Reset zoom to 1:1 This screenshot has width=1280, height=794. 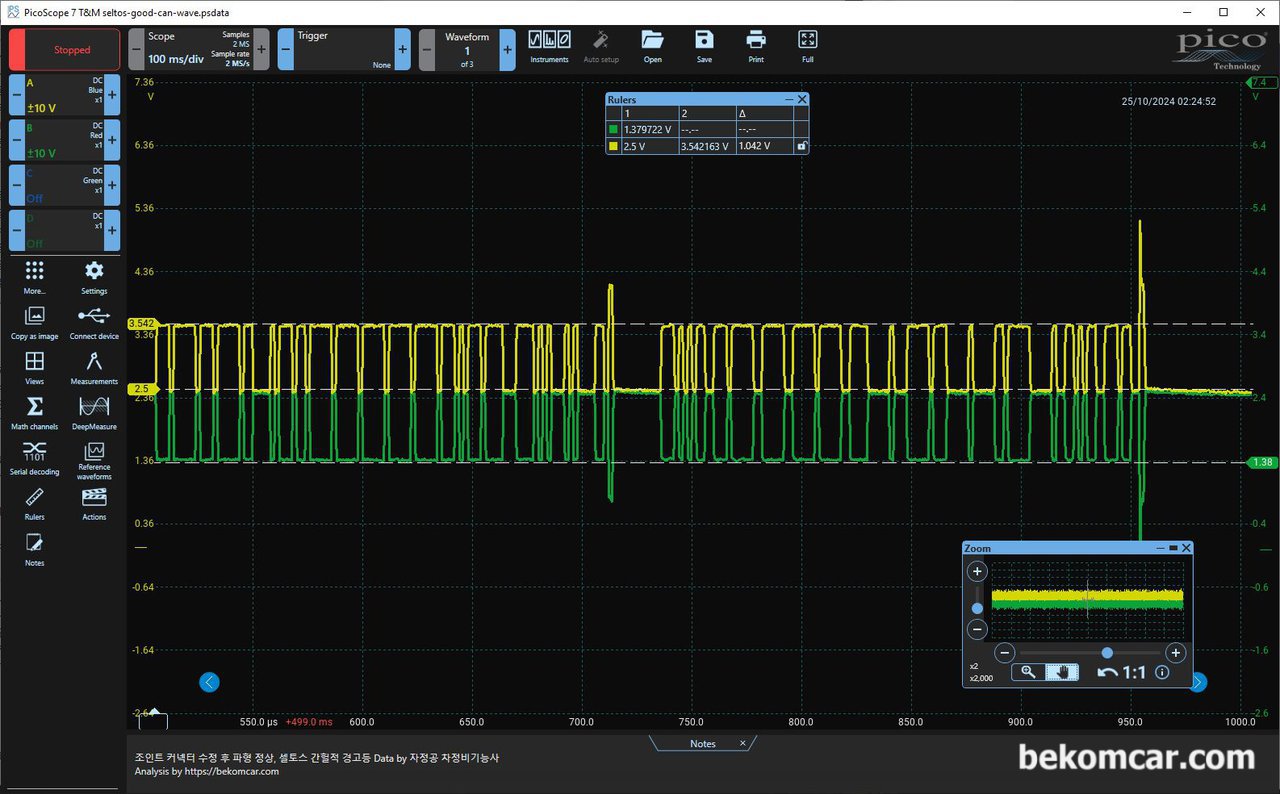(1134, 673)
